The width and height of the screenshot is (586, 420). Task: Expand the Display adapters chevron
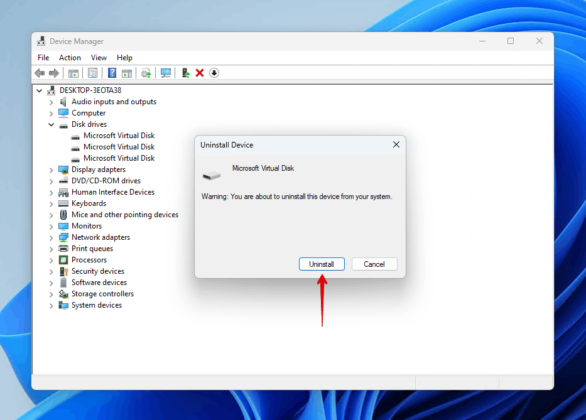(51, 170)
